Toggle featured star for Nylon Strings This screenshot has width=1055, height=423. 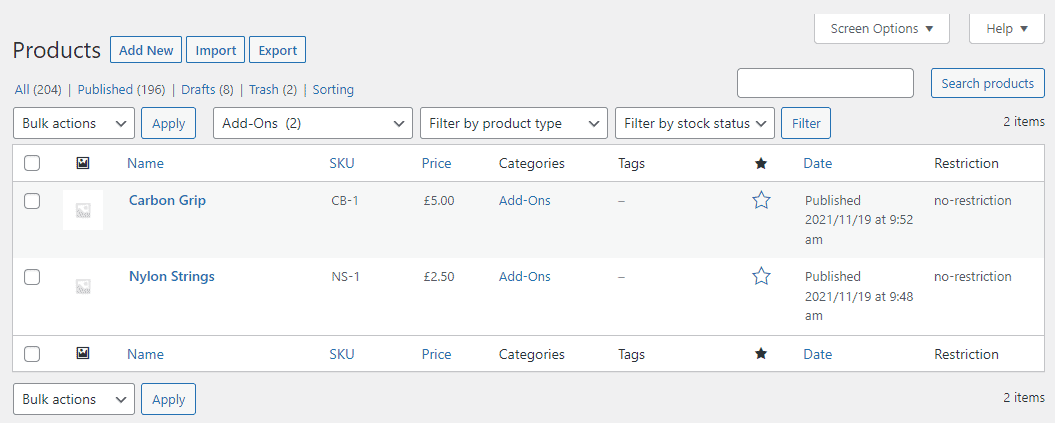761,276
